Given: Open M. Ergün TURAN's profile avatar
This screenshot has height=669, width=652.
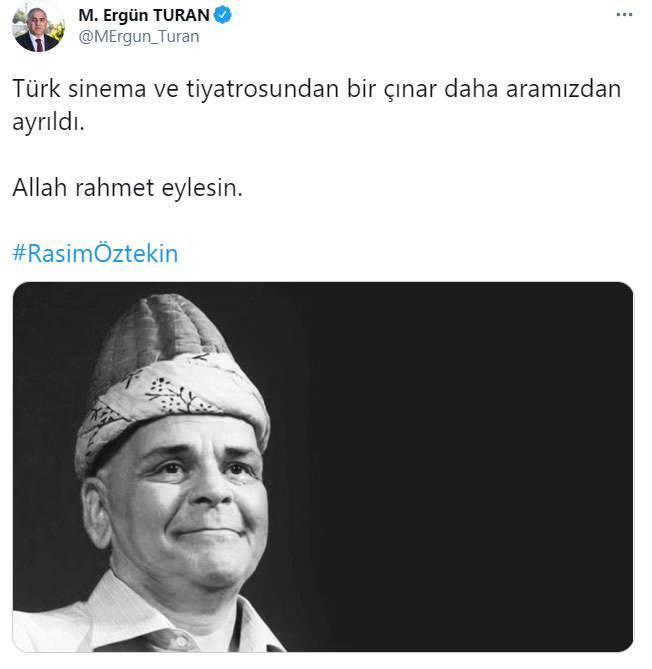Looking at the screenshot, I should [x=38, y=27].
